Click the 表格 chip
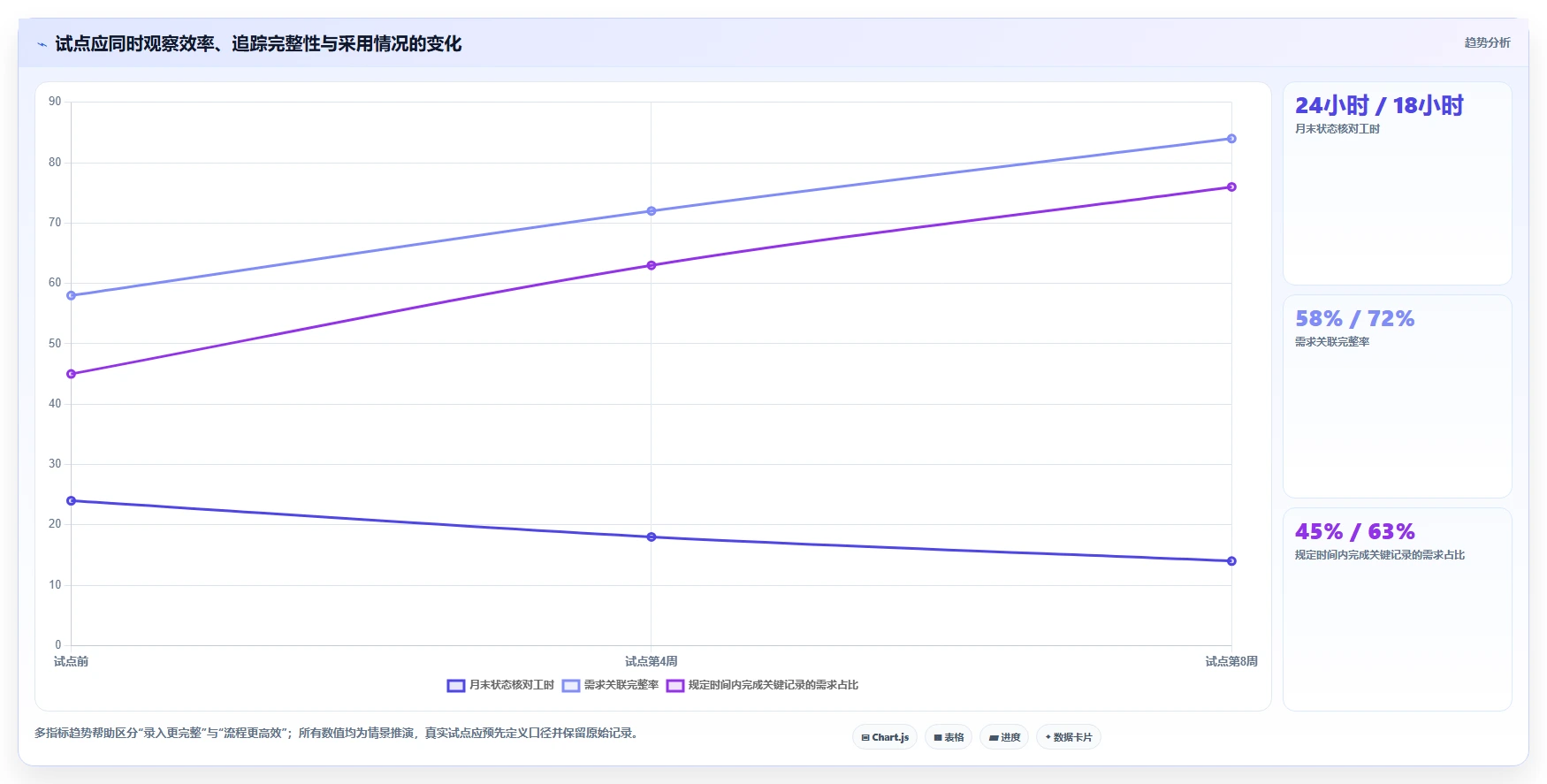This screenshot has width=1547, height=784. pyautogui.click(x=949, y=737)
